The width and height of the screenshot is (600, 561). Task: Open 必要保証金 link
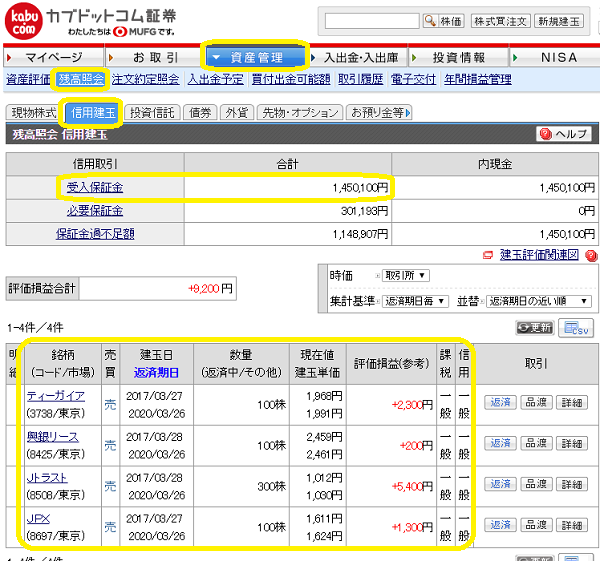click(95, 211)
